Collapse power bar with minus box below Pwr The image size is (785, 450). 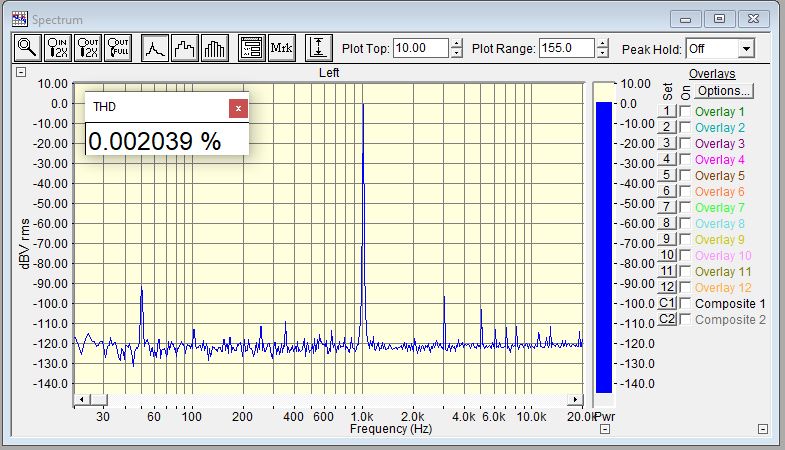(x=605, y=429)
